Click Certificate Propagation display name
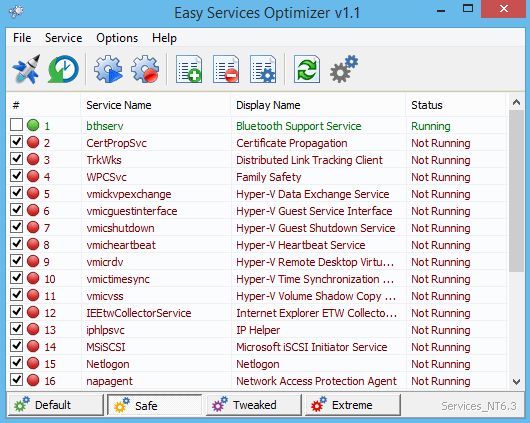This screenshot has width=530, height=423. tap(292, 143)
